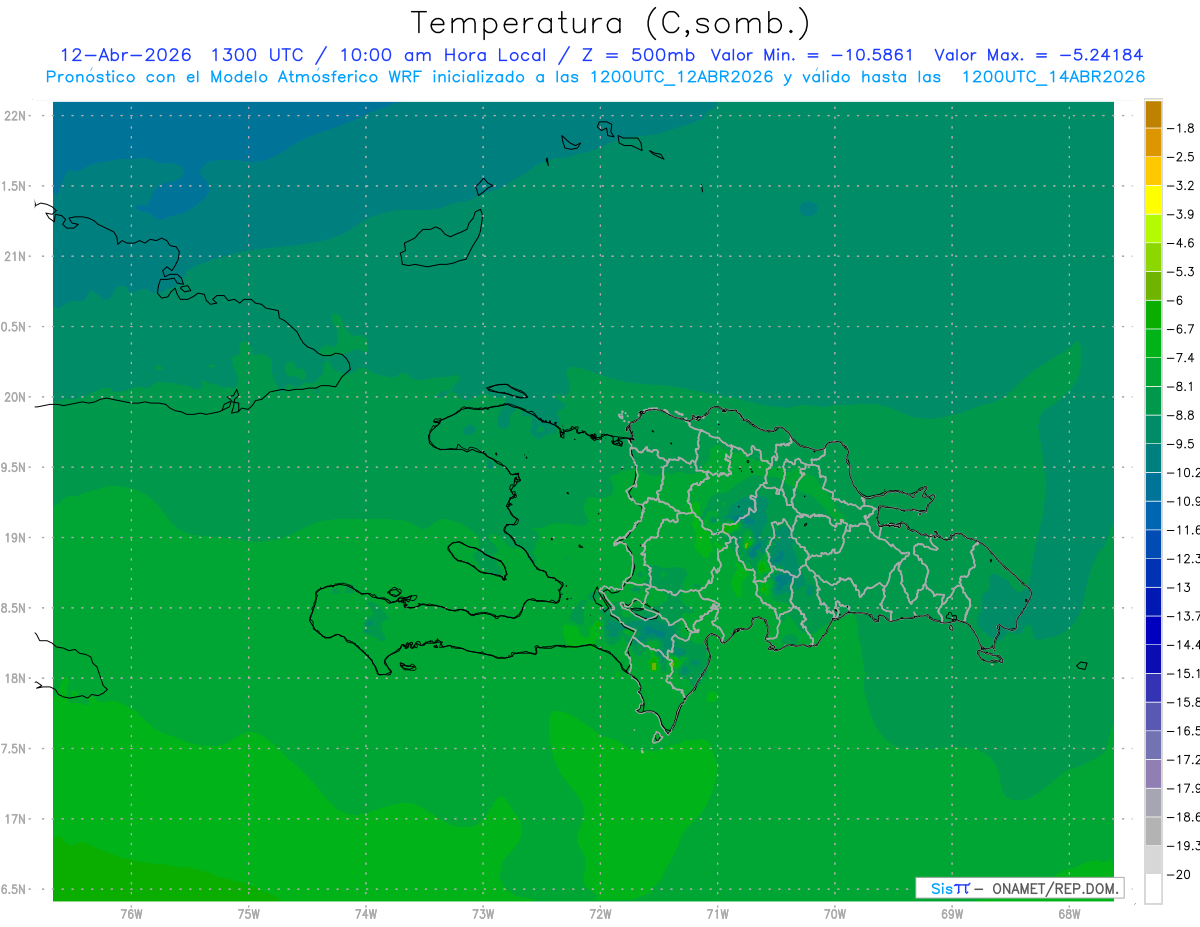Click the "Valor Min. = -10.5861" readout
Image resolution: width=1200 pixels, height=927 pixels.
pyautogui.click(x=812, y=56)
